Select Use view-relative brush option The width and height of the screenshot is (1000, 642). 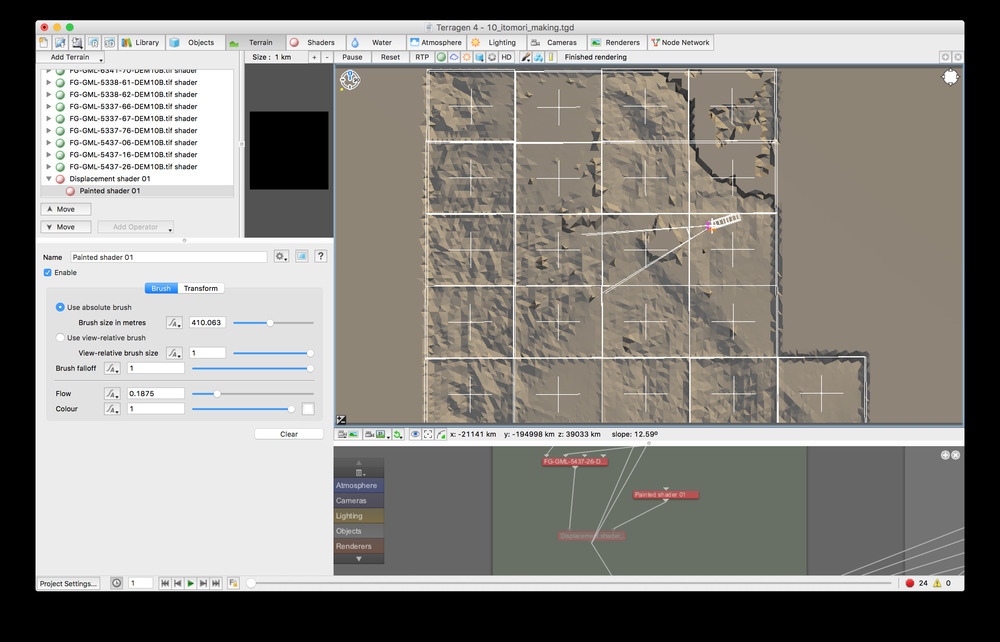pyautogui.click(x=60, y=338)
